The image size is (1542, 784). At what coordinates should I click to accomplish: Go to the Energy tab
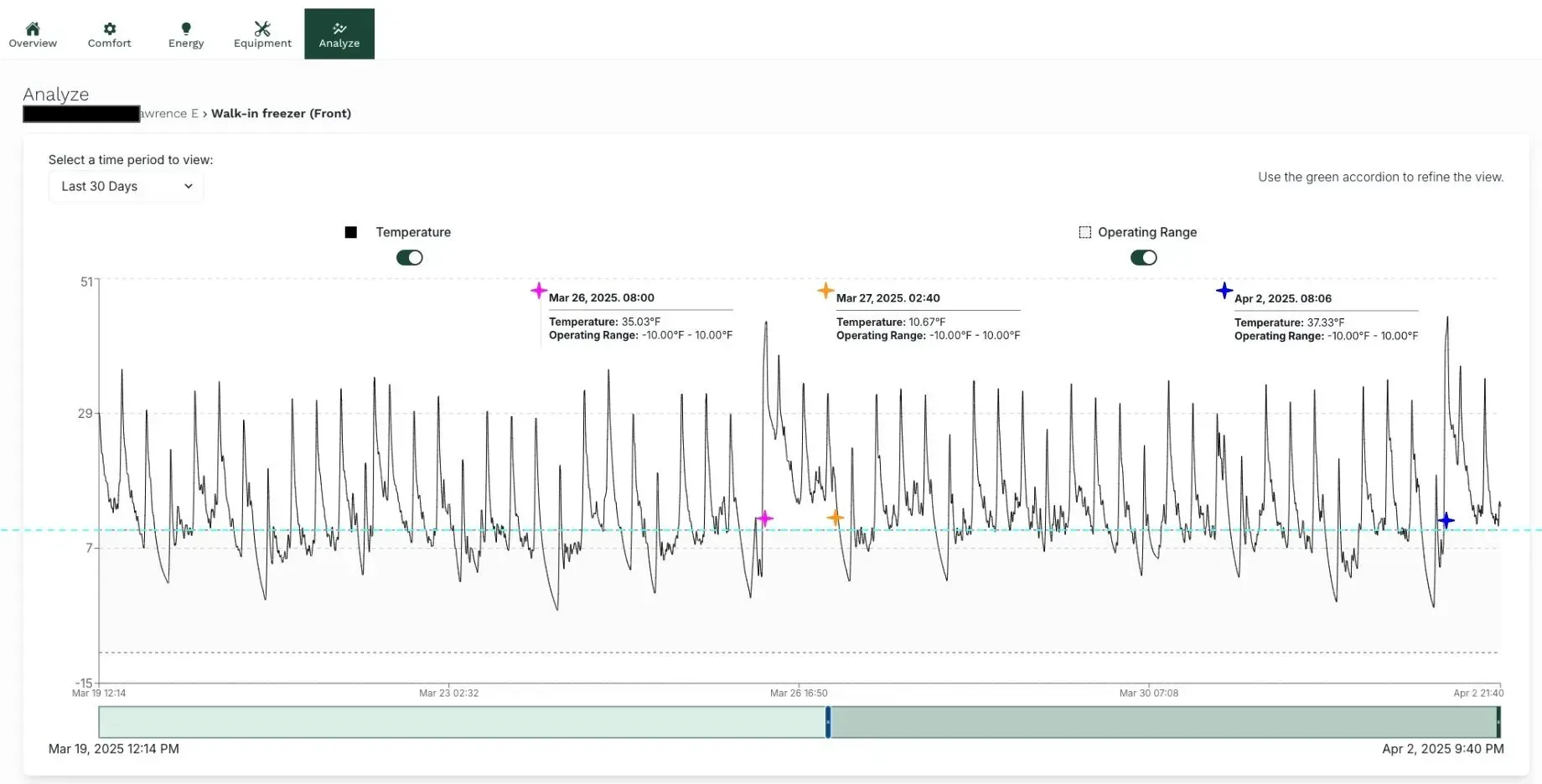186,34
